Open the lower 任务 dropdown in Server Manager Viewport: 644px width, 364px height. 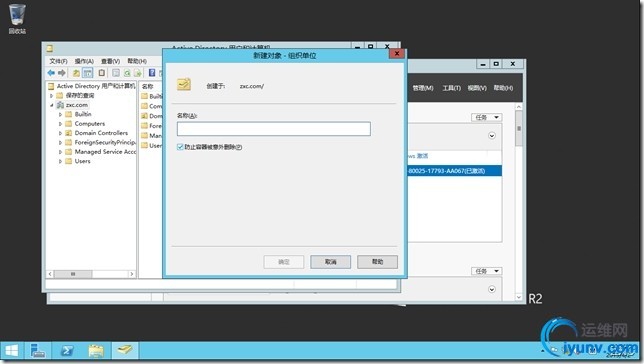pyautogui.click(x=486, y=271)
